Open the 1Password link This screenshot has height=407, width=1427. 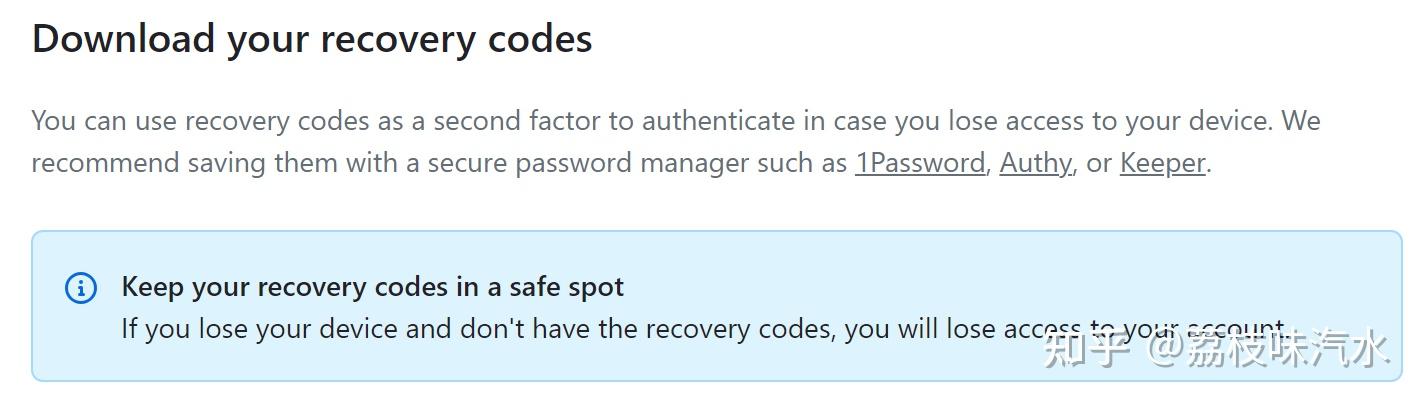click(x=919, y=163)
